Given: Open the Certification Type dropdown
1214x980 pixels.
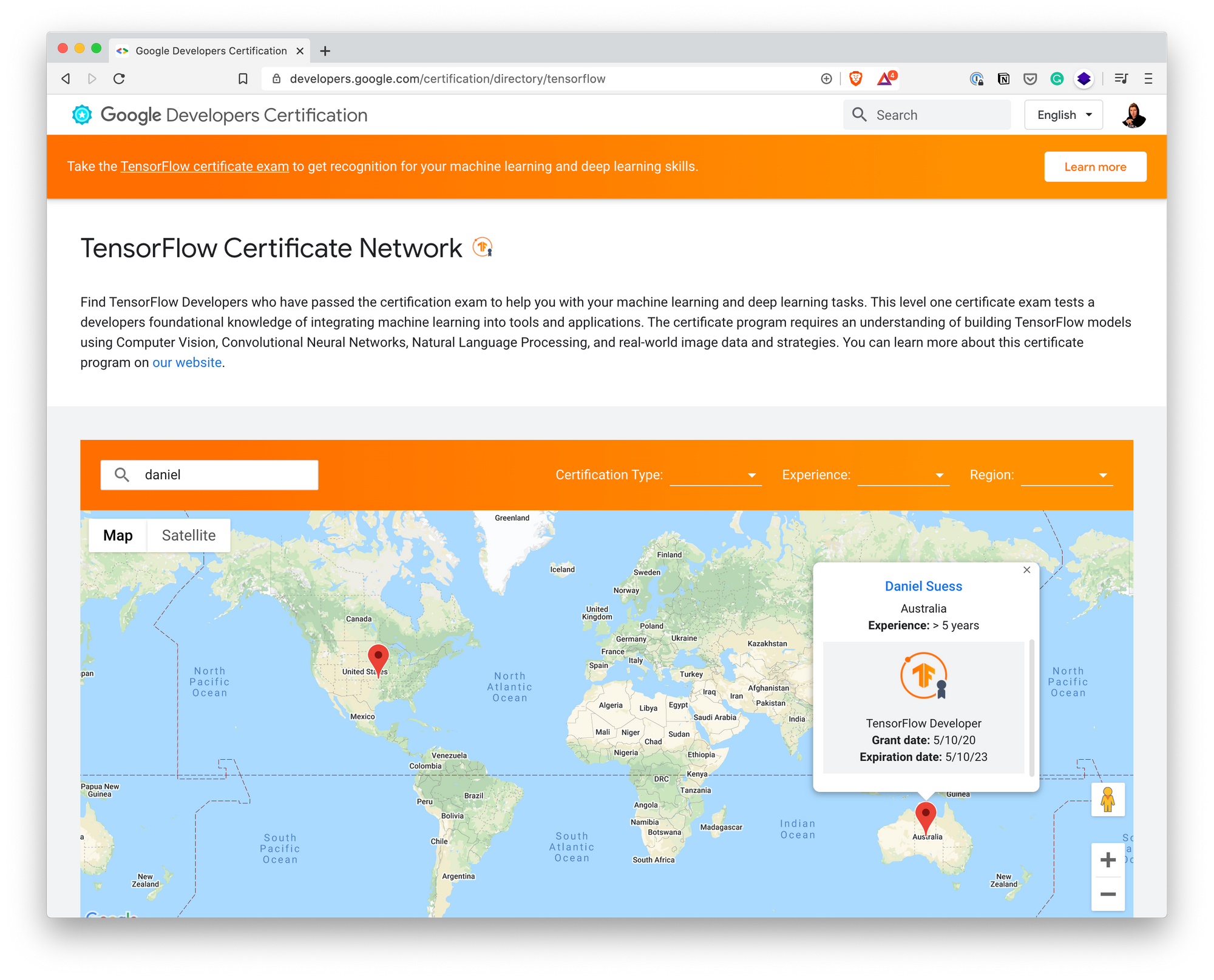Looking at the screenshot, I should (x=751, y=475).
